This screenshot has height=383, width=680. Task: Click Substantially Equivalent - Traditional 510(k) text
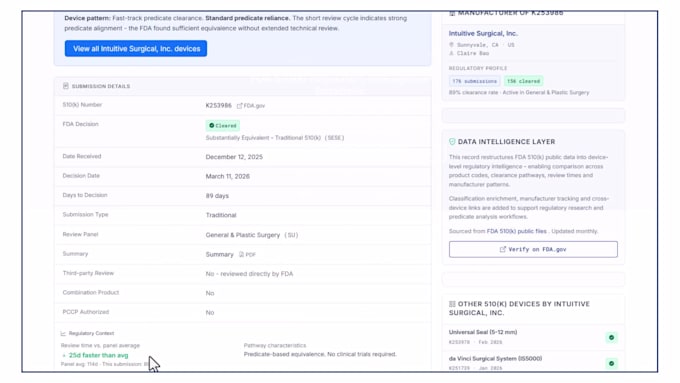[263, 138]
